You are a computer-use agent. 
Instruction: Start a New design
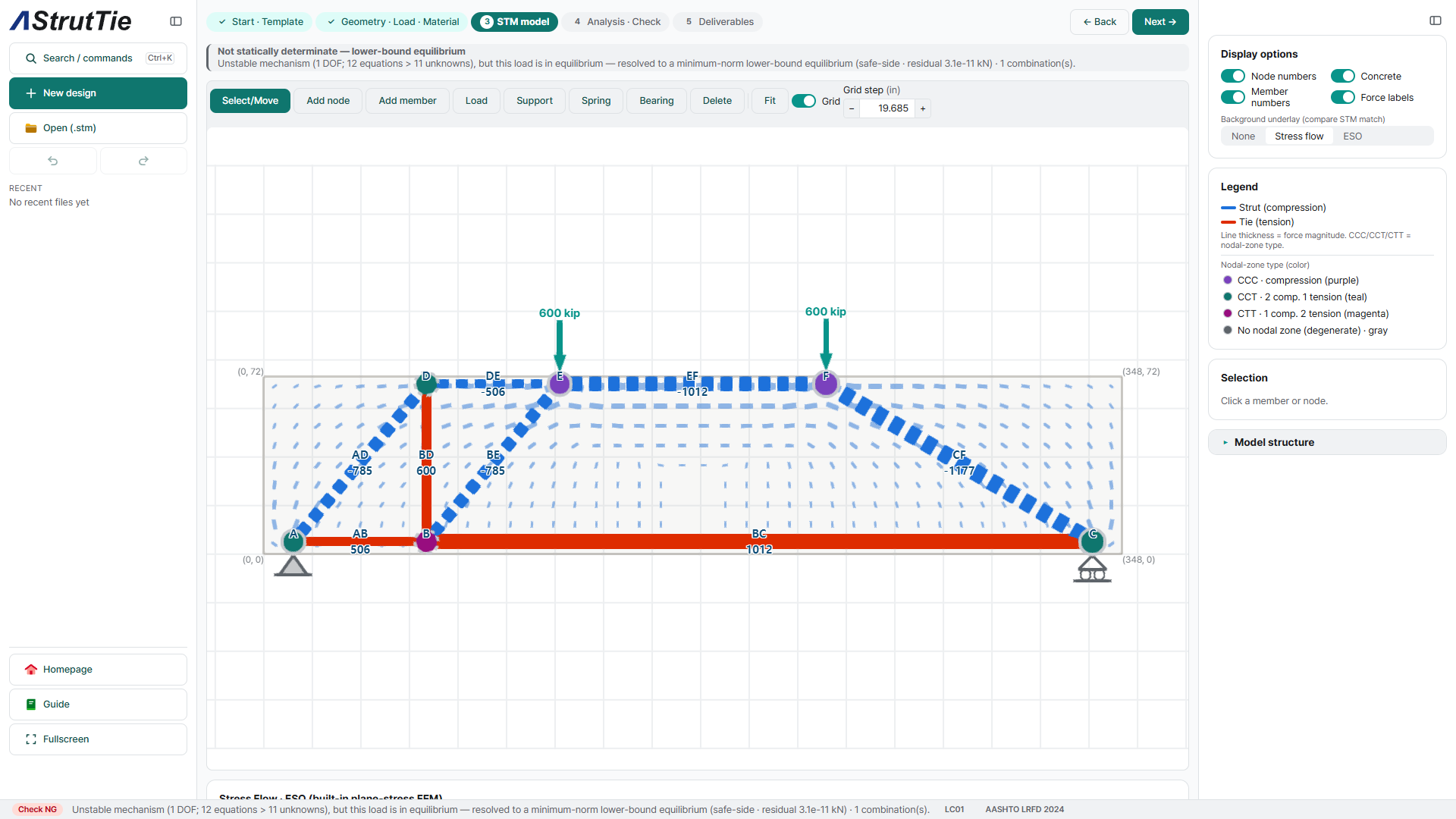(x=98, y=93)
